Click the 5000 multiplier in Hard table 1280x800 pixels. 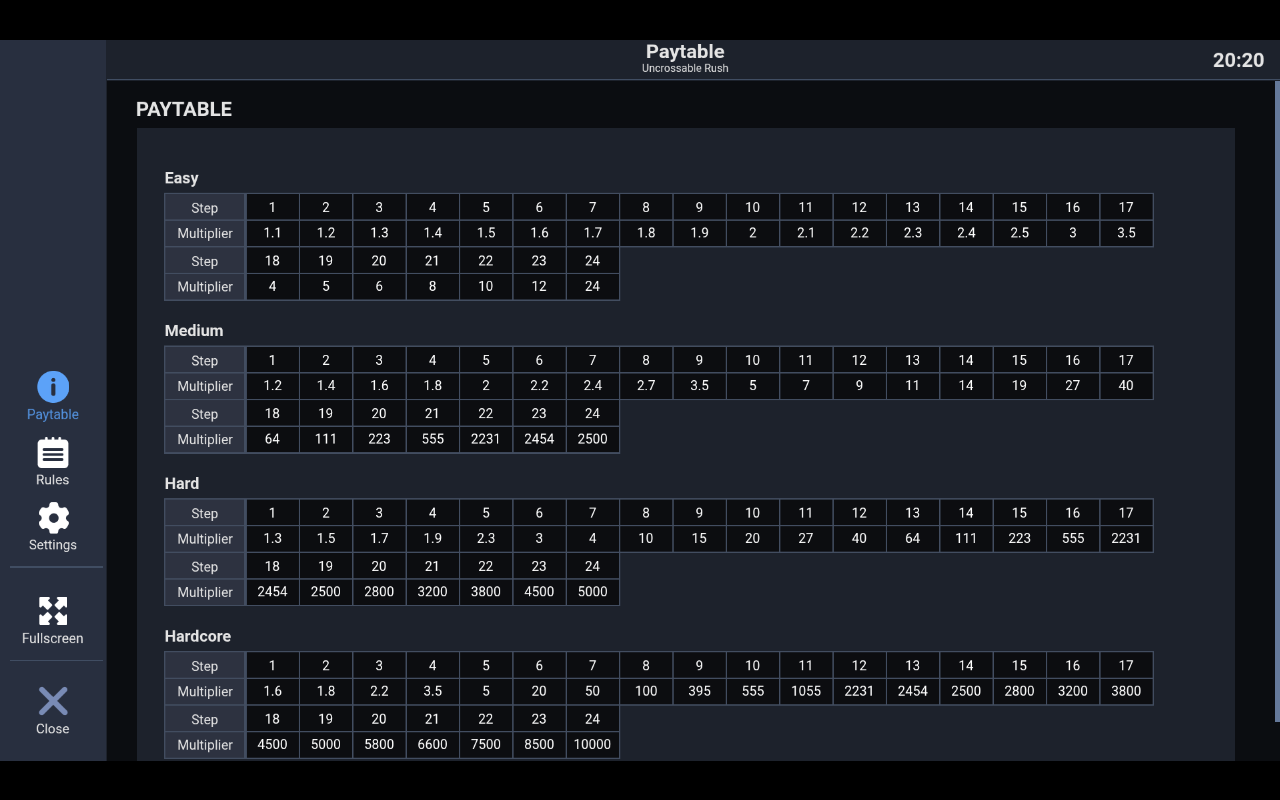click(593, 592)
